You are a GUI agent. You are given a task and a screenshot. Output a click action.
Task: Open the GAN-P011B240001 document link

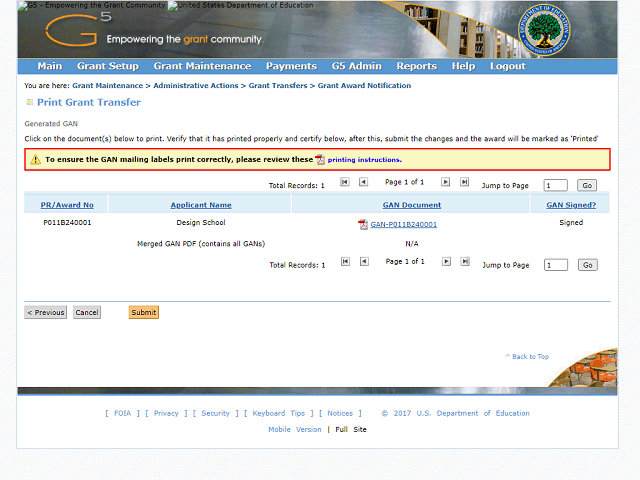[x=403, y=225]
